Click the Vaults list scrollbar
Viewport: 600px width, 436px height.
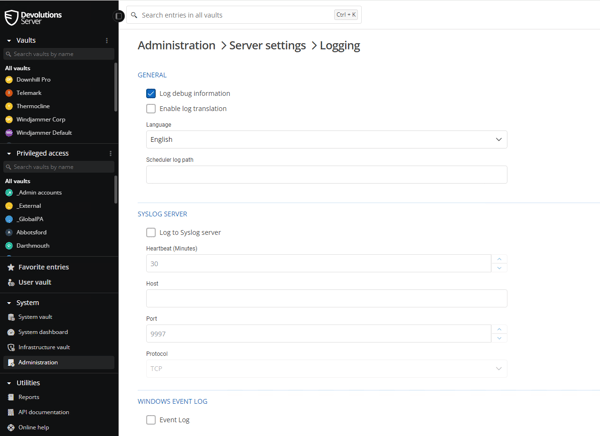(116, 87)
